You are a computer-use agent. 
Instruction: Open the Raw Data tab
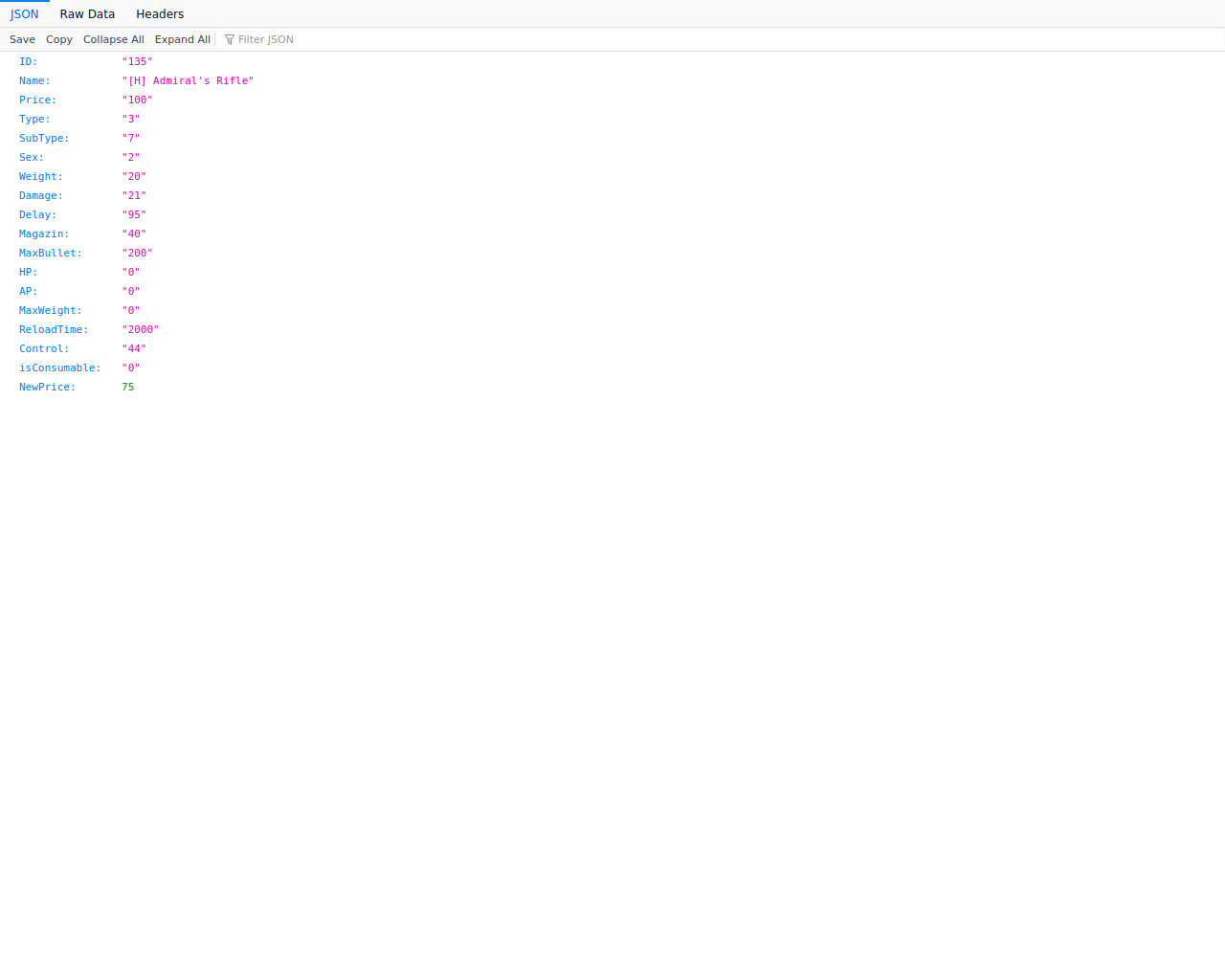87,14
